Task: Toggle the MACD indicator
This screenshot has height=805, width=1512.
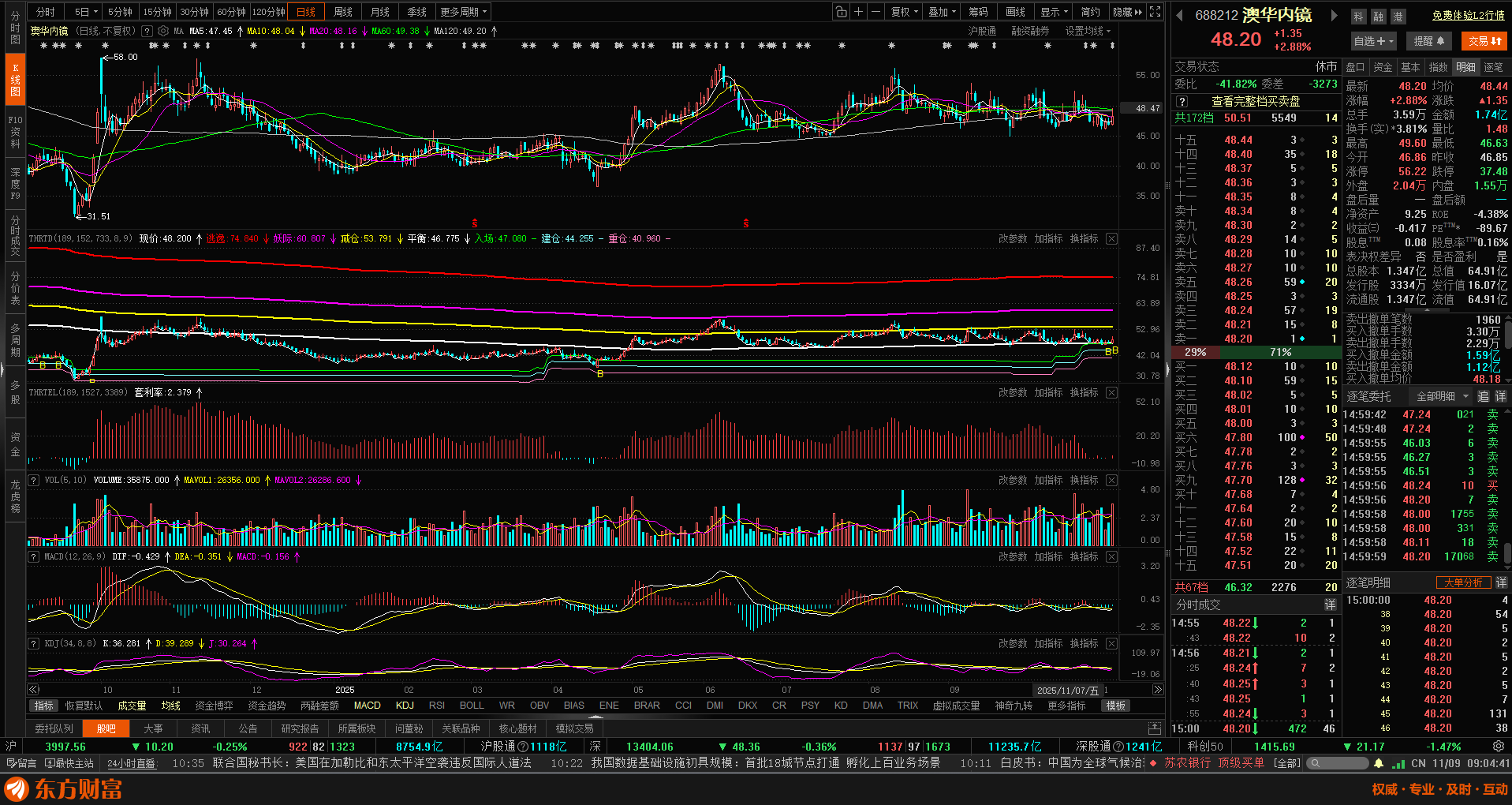Action: (367, 706)
